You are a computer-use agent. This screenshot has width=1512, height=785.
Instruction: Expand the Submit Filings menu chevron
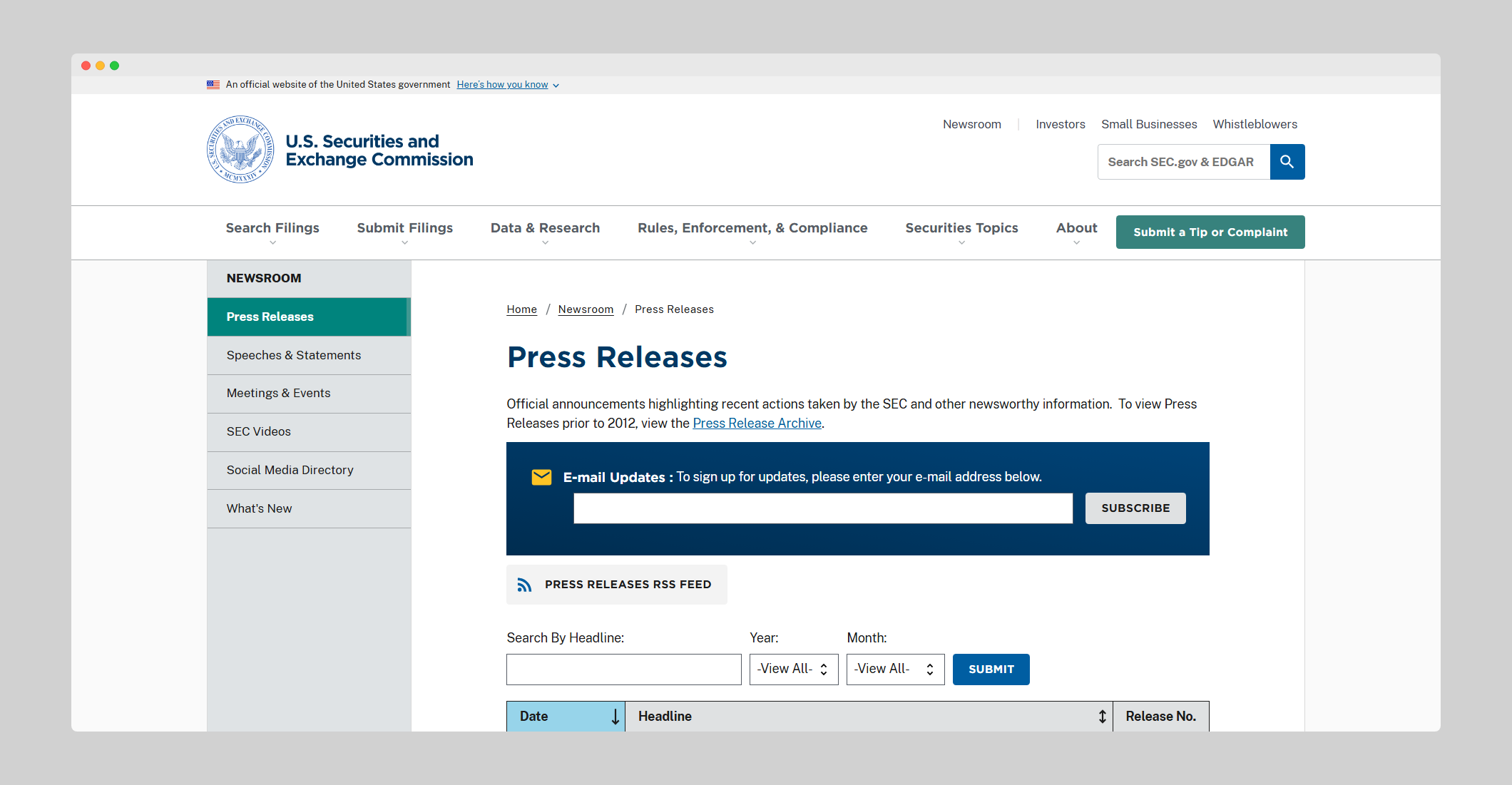tap(404, 243)
